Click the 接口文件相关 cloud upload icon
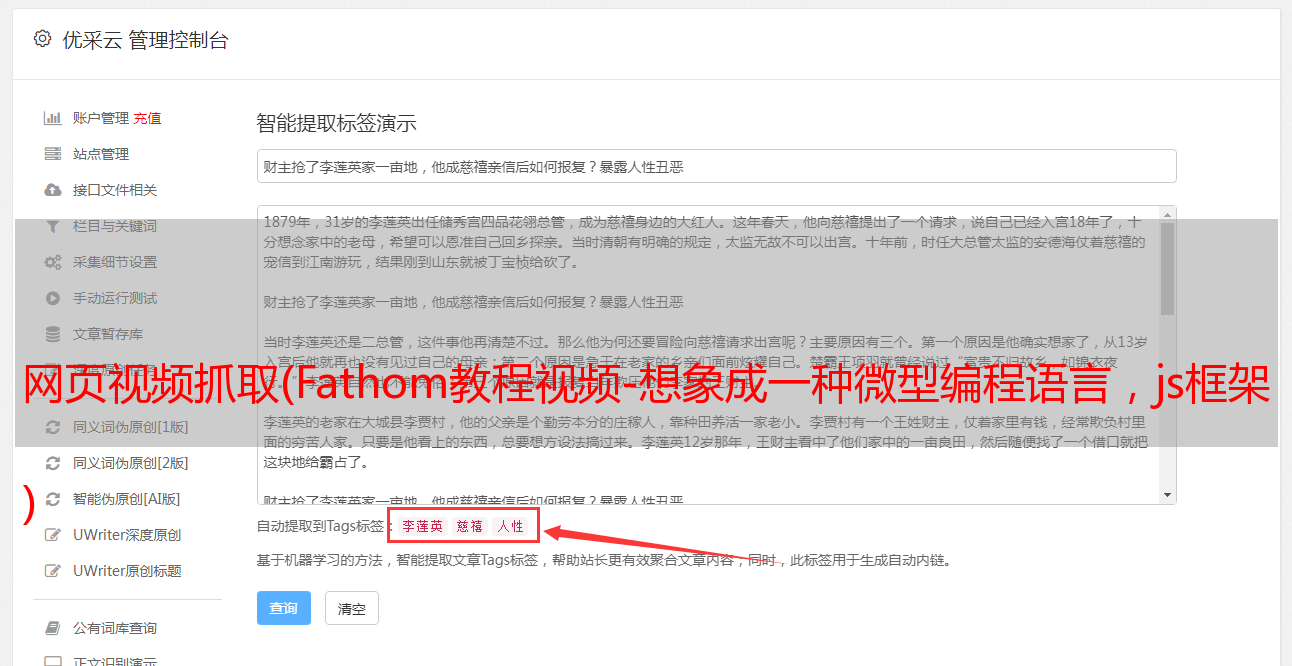1292x666 pixels. tap(53, 190)
